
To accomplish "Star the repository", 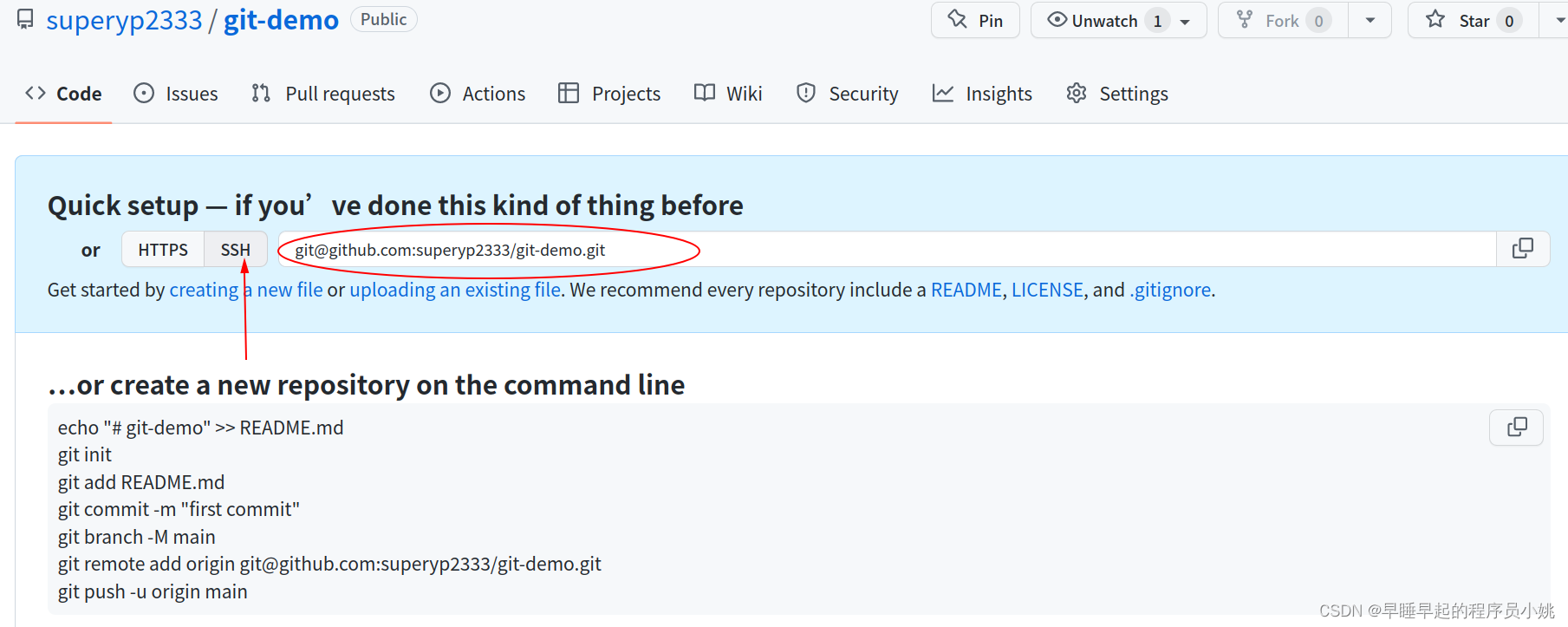I will (1474, 20).
